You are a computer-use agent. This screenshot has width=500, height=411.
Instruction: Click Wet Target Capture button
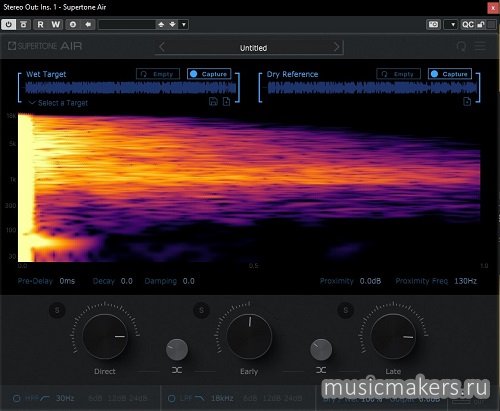point(209,74)
